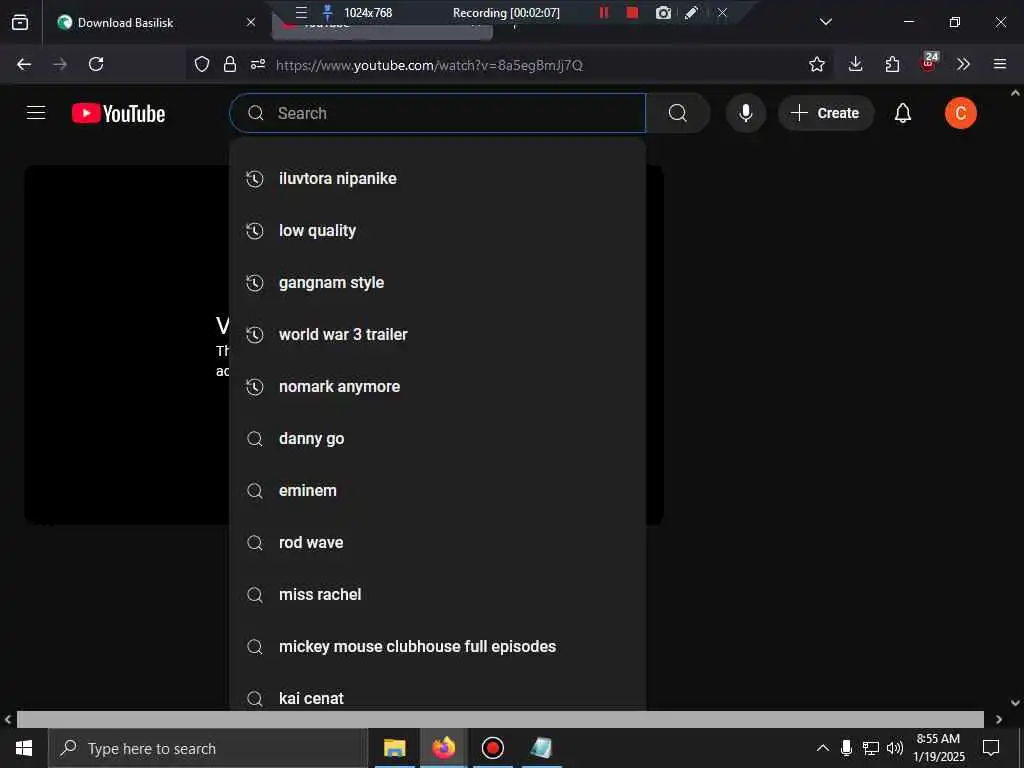Image resolution: width=1024 pixels, height=768 pixels.
Task: Click the vertical scrollbar's down arrow
Action: [1016, 703]
